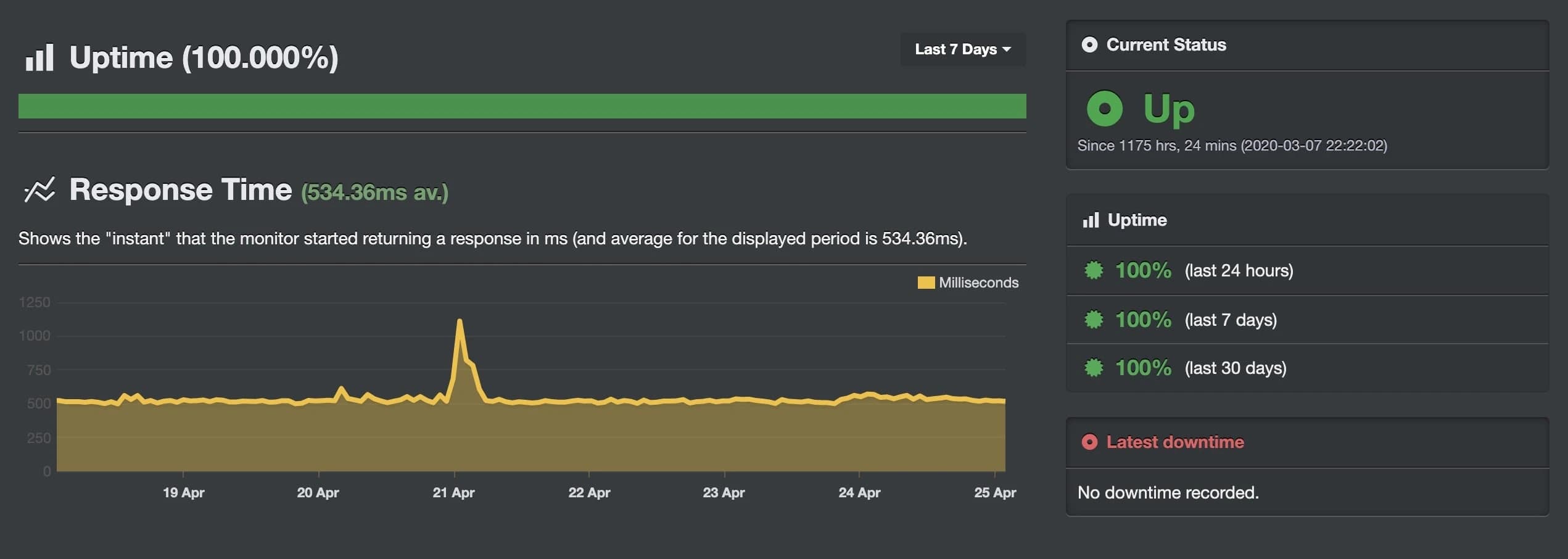The width and height of the screenshot is (1568, 559).
Task: Click the line graph icon beside Response Time
Action: coord(39,190)
